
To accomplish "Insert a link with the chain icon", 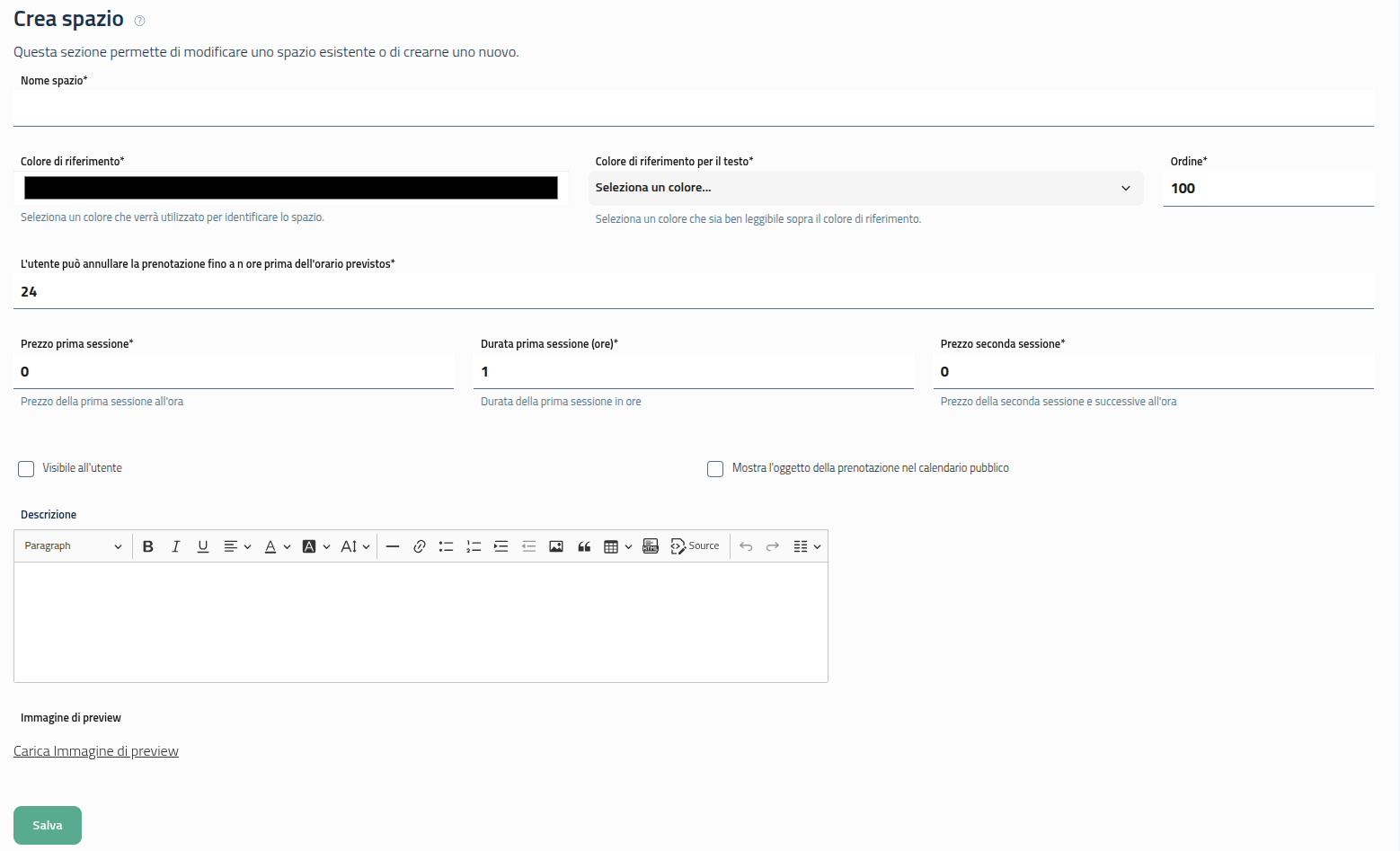I will (x=419, y=546).
